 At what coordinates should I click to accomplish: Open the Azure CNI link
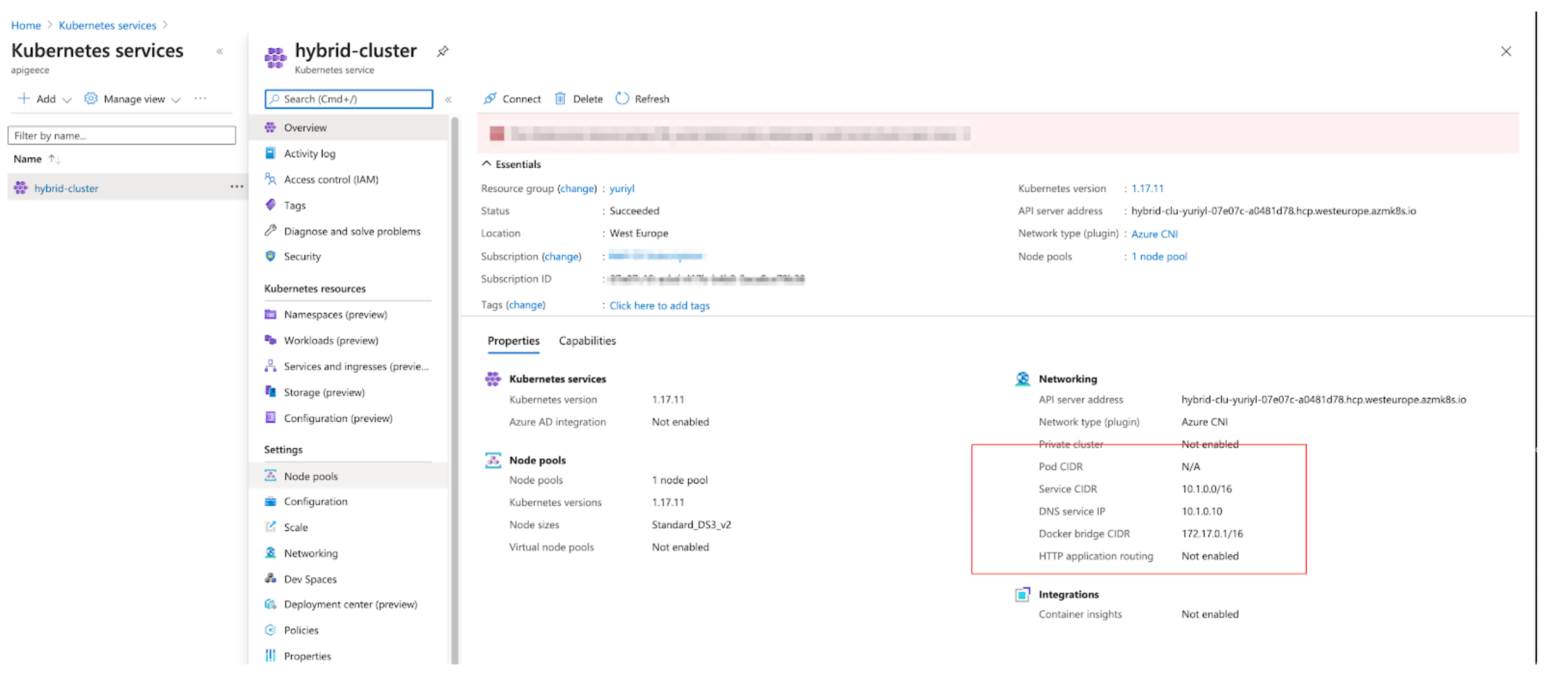[1154, 234]
